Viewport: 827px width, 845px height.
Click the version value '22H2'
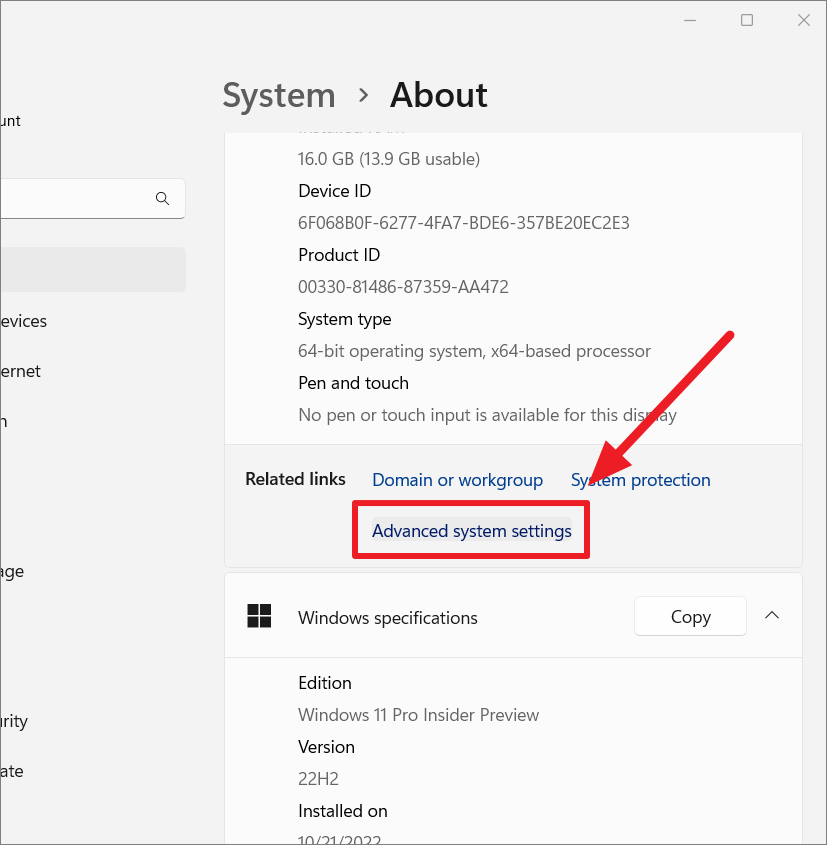[x=318, y=779]
